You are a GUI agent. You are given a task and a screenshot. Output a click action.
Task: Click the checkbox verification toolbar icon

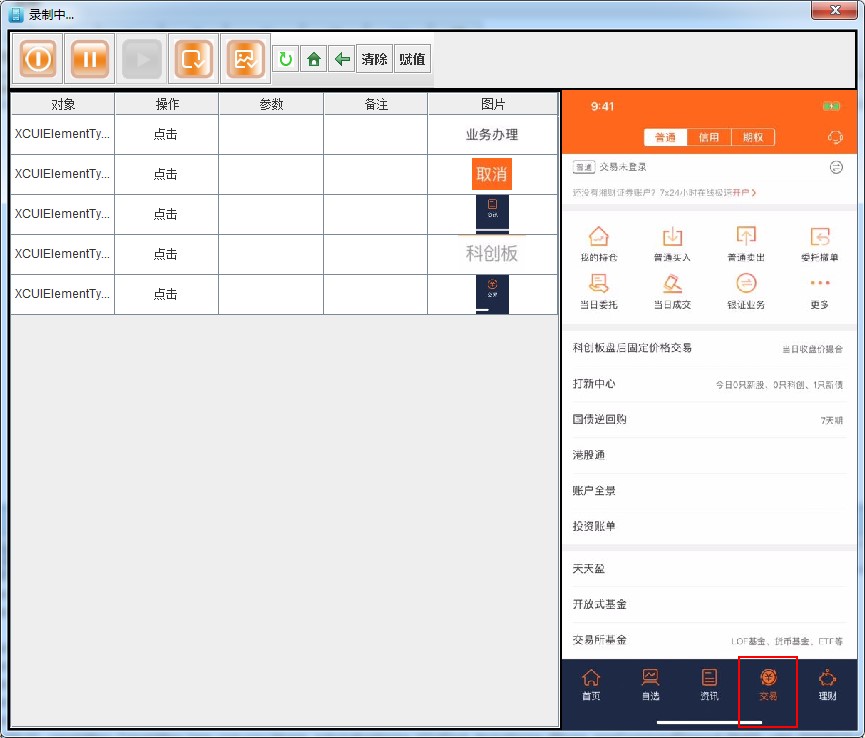(x=193, y=59)
